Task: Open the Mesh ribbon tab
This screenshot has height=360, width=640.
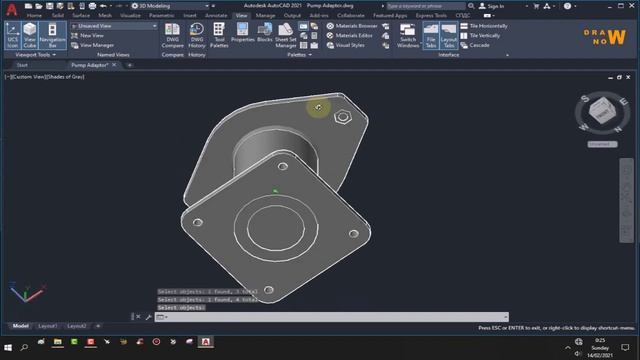Action: click(105, 16)
